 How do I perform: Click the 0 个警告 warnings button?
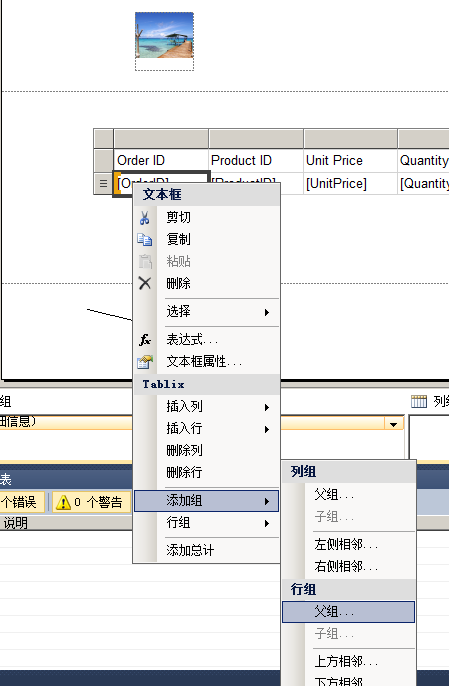pos(91,502)
